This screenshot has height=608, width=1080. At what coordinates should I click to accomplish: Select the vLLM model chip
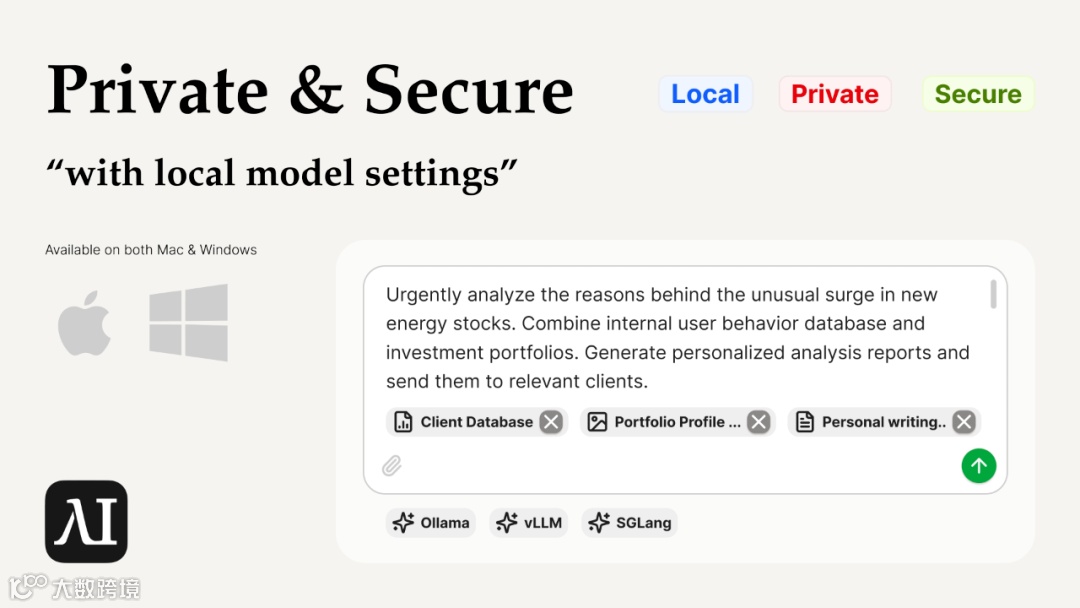(529, 523)
